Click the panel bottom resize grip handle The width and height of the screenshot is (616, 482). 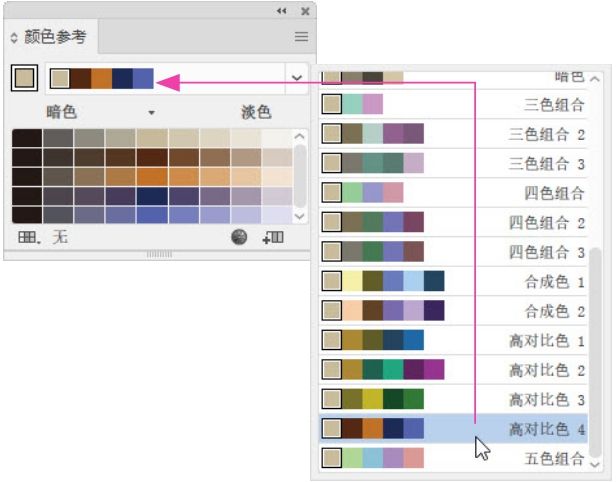coord(159,254)
